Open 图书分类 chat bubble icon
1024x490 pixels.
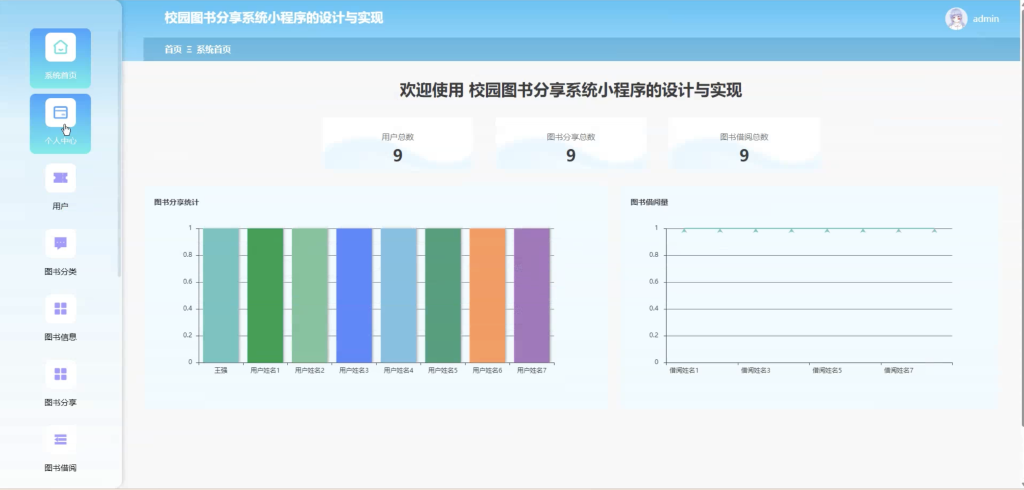point(60,243)
